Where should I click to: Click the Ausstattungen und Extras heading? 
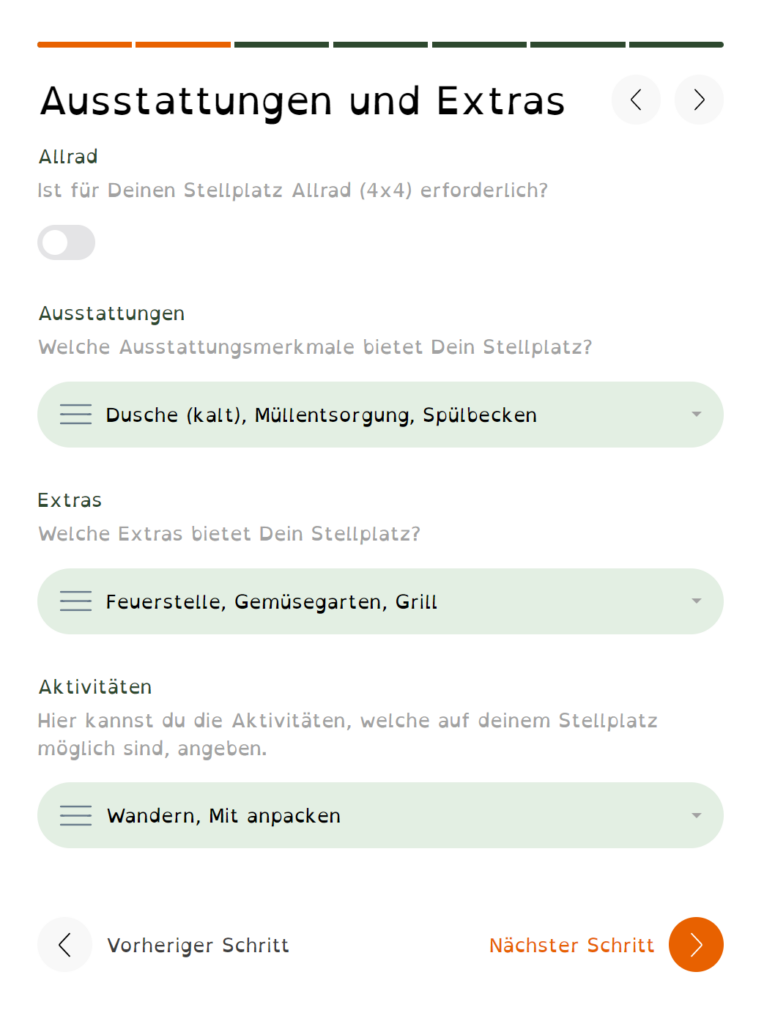coord(301,100)
